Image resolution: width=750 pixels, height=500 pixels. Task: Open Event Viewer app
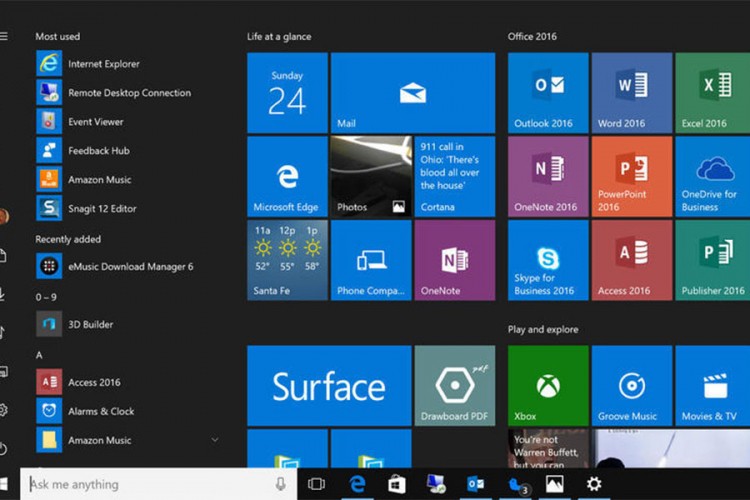(x=129, y=122)
